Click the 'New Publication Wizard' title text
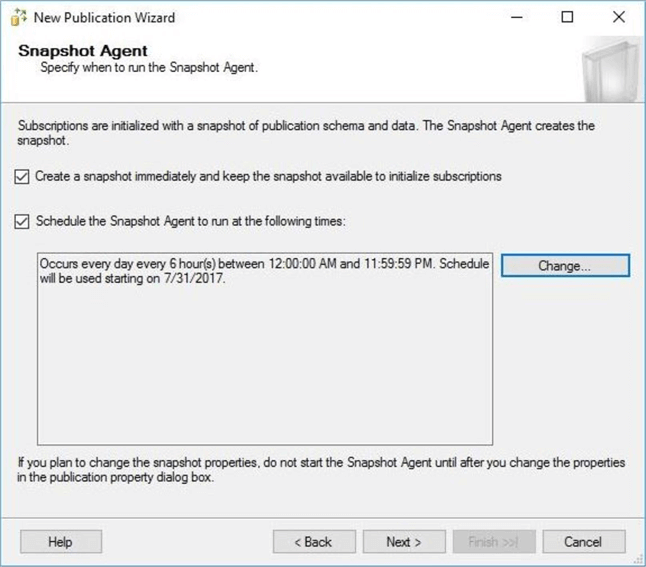 coord(104,17)
